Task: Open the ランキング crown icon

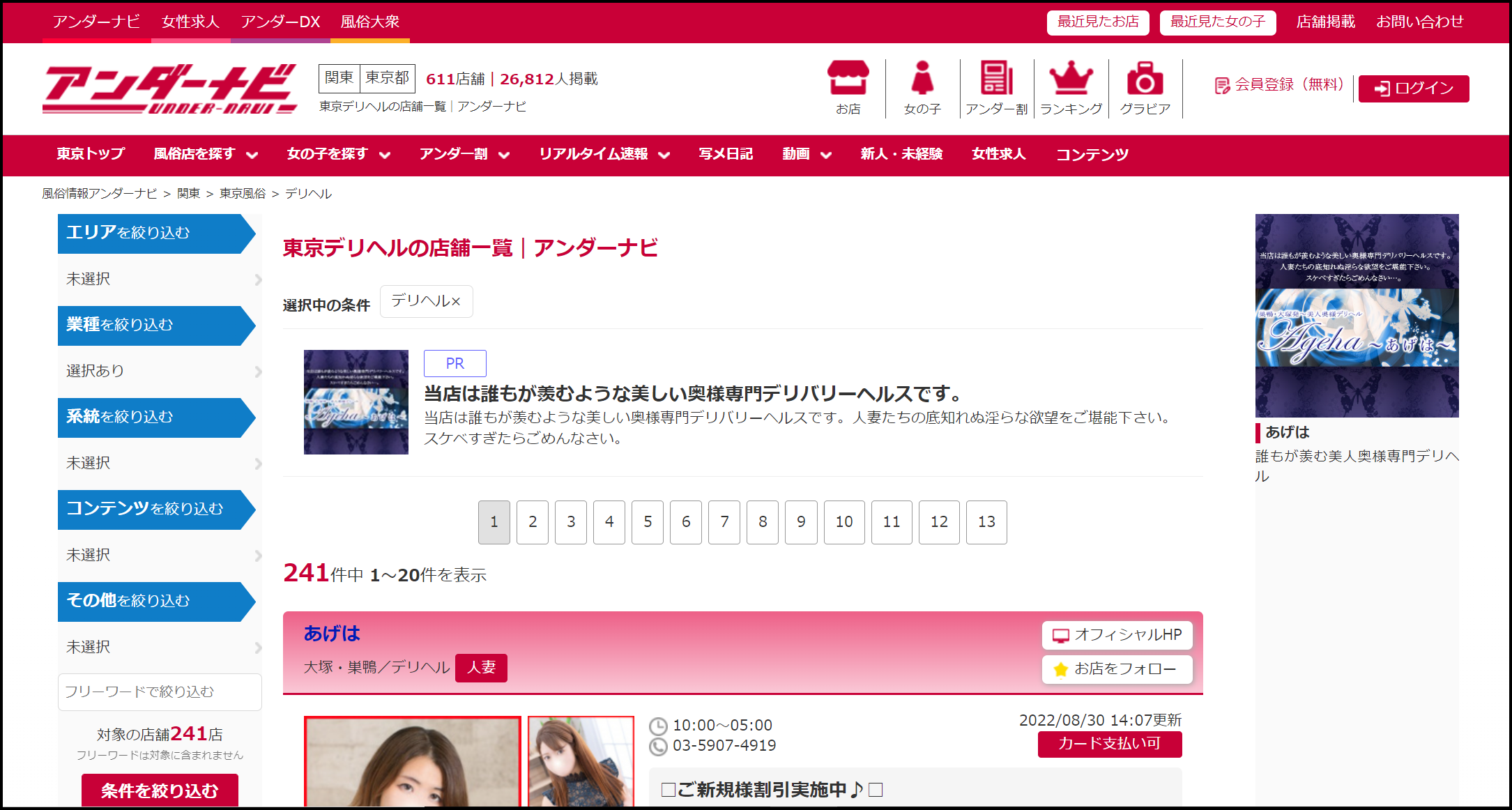Action: [1071, 88]
